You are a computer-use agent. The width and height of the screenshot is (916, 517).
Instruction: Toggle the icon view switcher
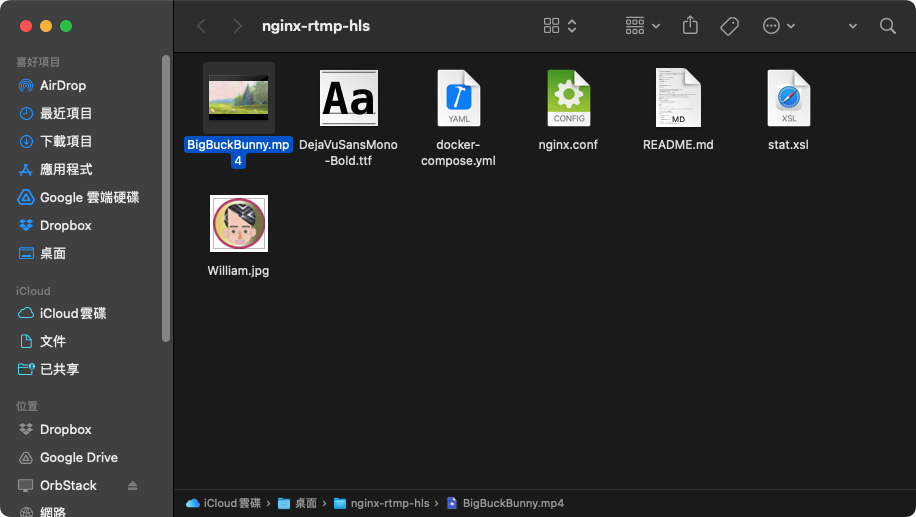point(560,26)
